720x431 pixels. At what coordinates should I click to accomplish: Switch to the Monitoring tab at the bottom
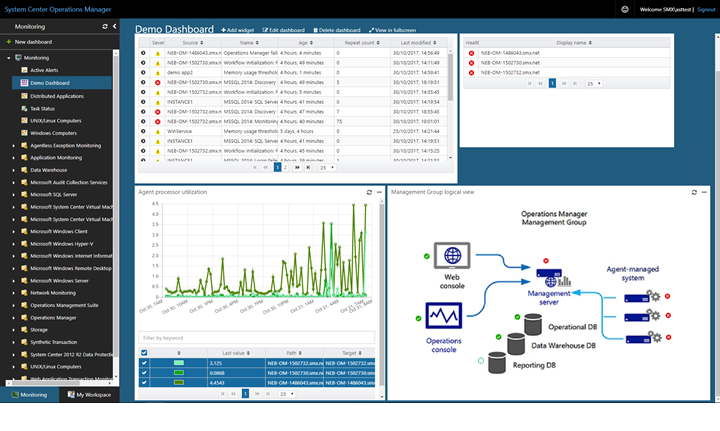29,395
